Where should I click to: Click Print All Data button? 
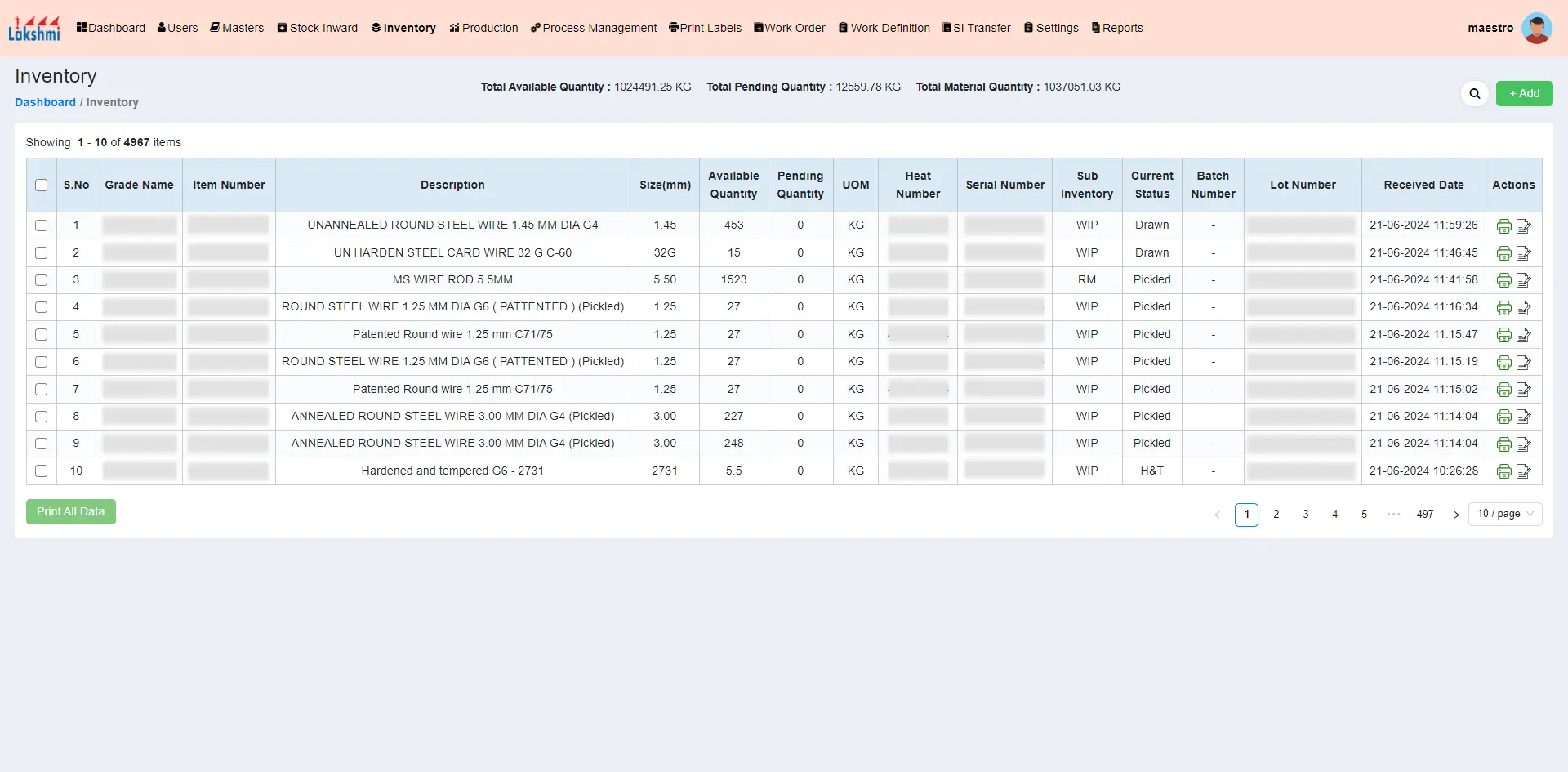[71, 511]
